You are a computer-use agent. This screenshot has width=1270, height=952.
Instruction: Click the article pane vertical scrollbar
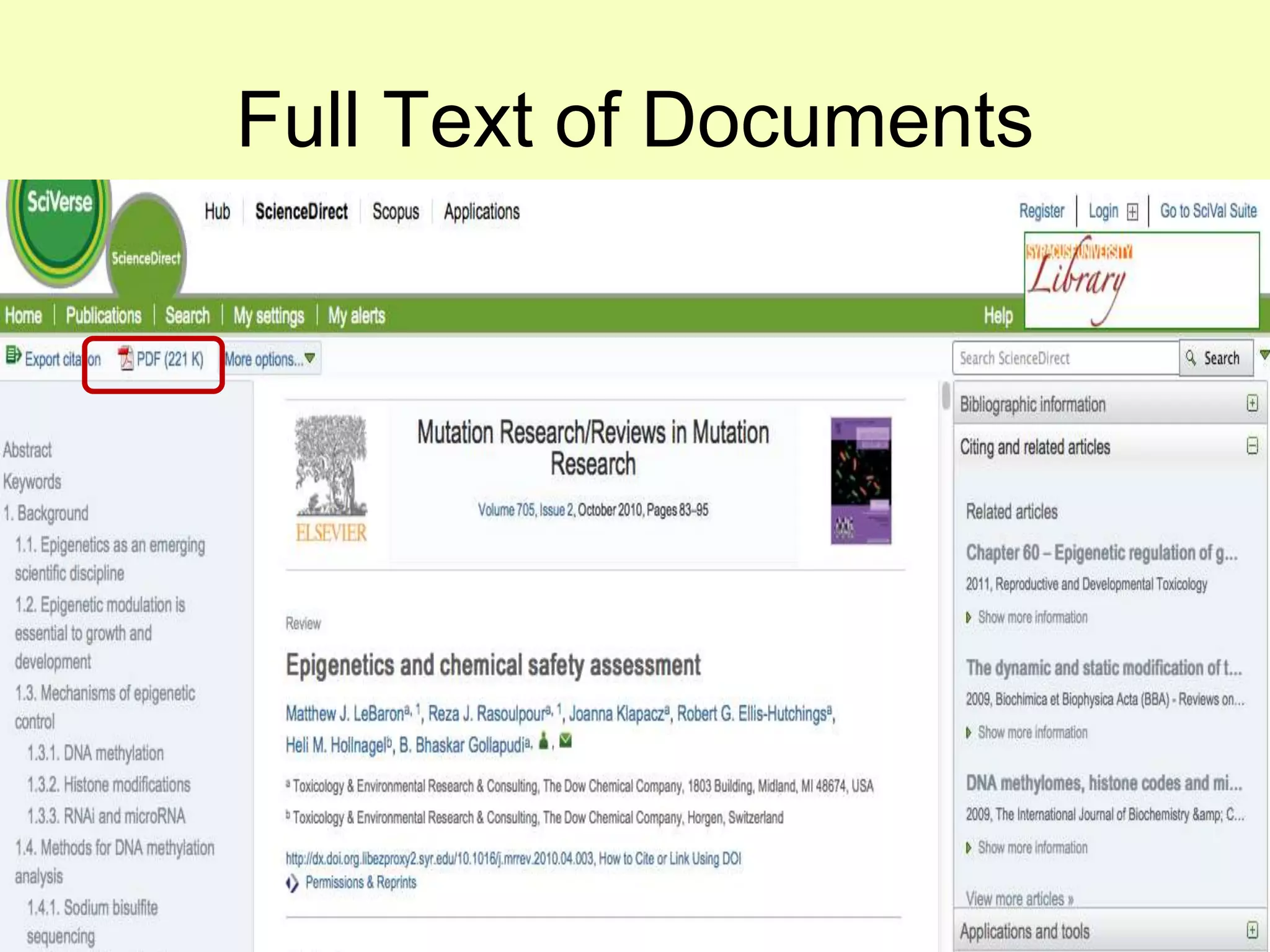[946, 397]
